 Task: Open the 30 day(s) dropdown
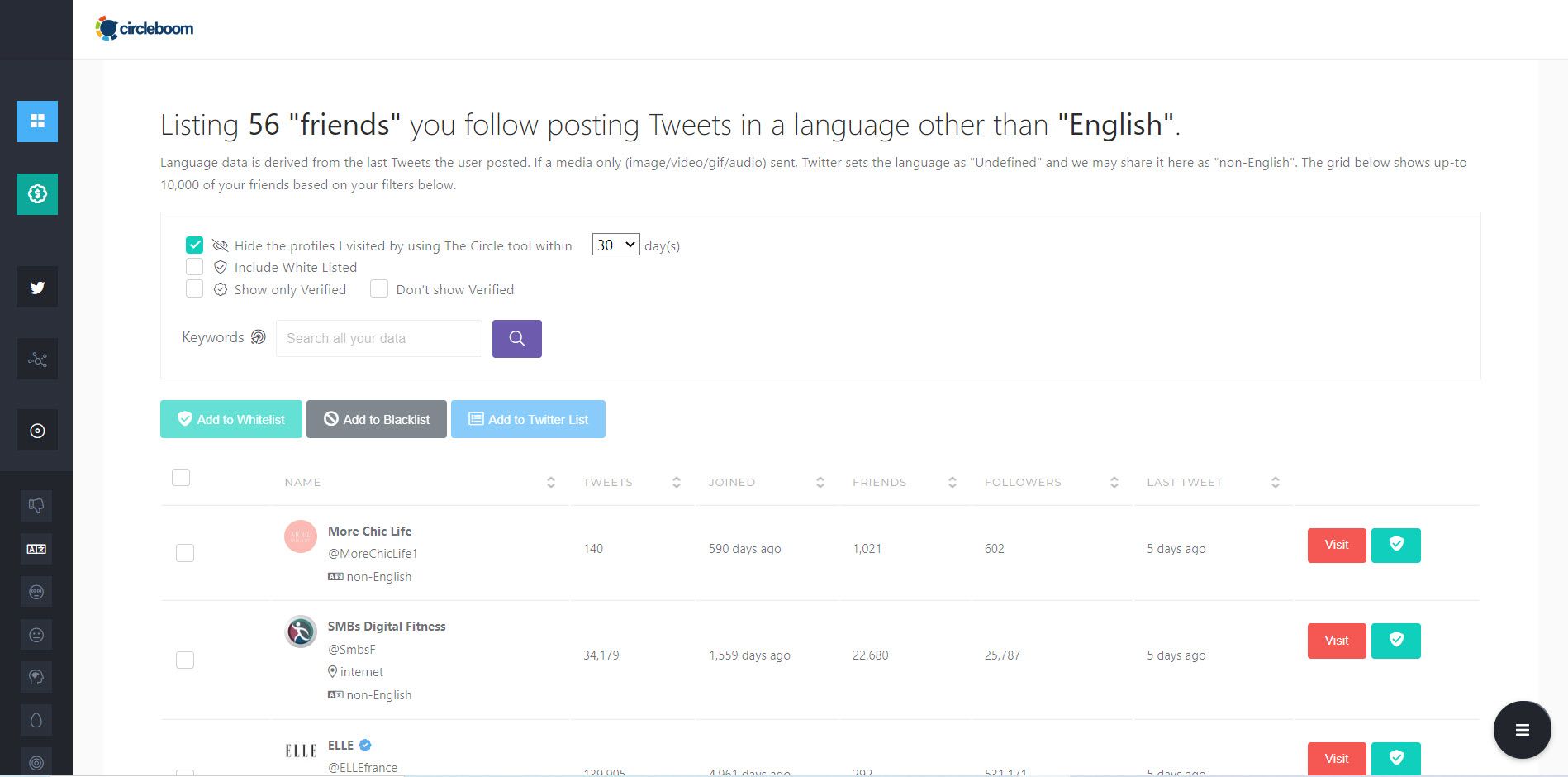click(x=615, y=244)
